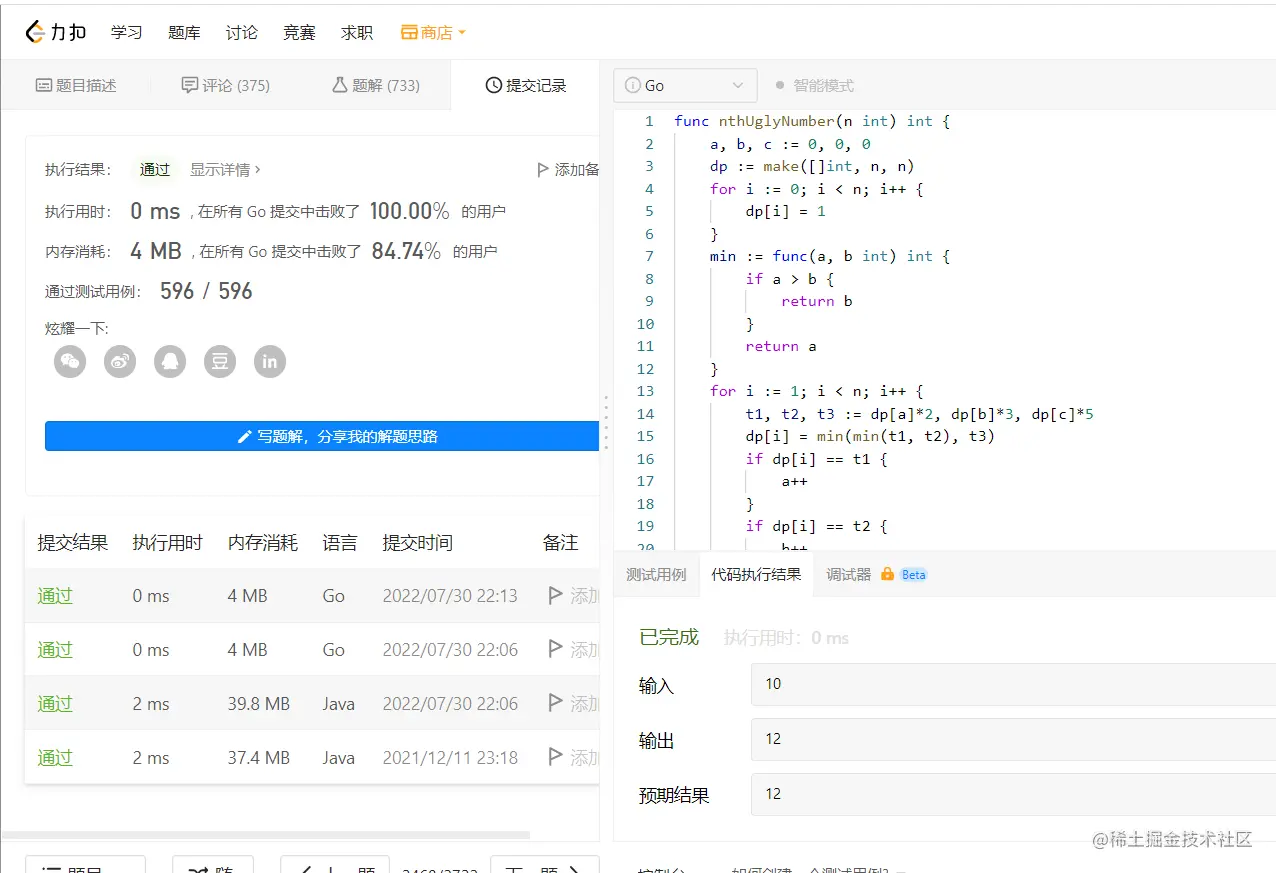Image resolution: width=1276 pixels, height=873 pixels.
Task: Add note flag for 2021/12/11 23:18 submission
Action: [556, 758]
